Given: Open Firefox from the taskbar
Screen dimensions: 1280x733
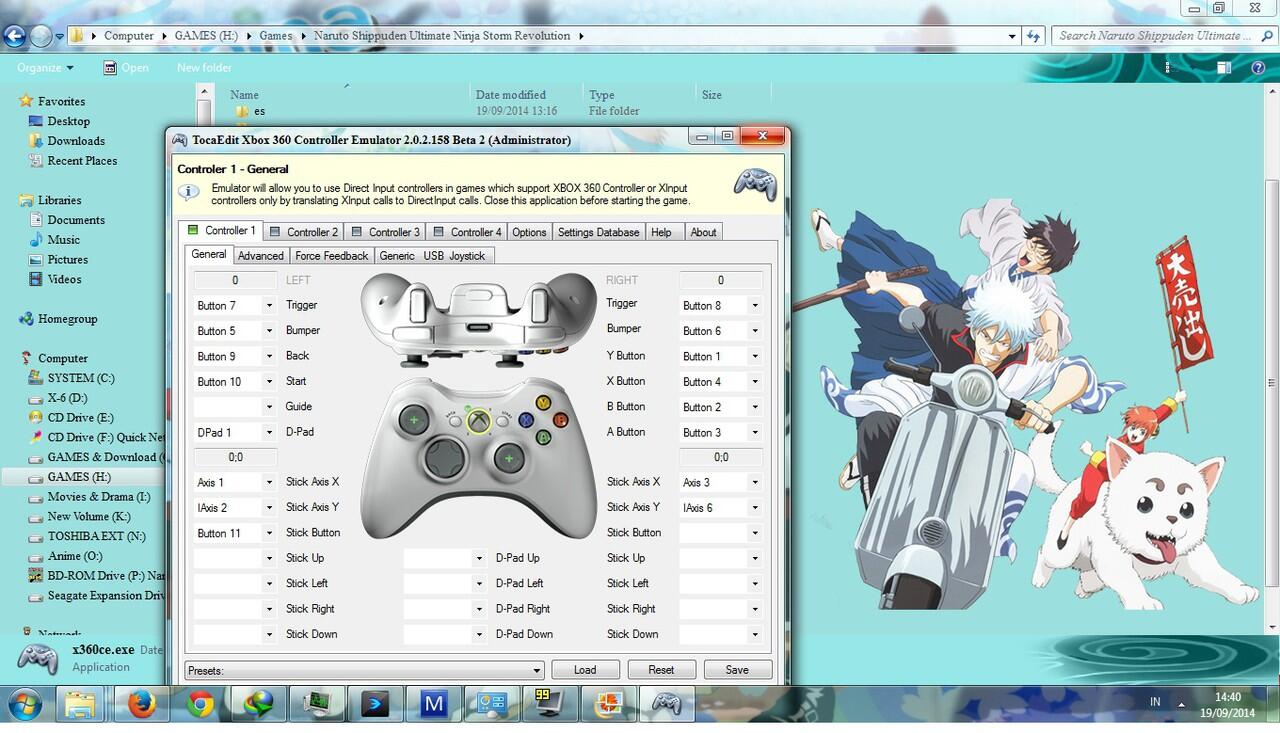Looking at the screenshot, I should pos(143,704).
